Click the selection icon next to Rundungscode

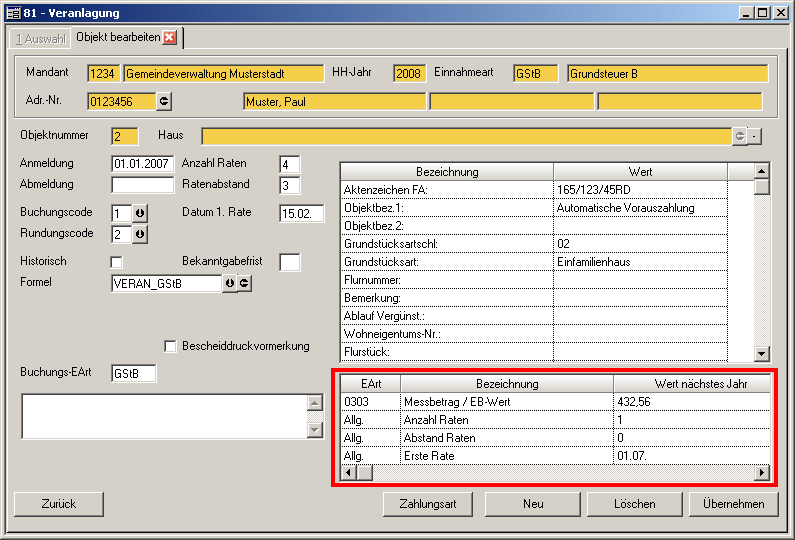[140, 234]
